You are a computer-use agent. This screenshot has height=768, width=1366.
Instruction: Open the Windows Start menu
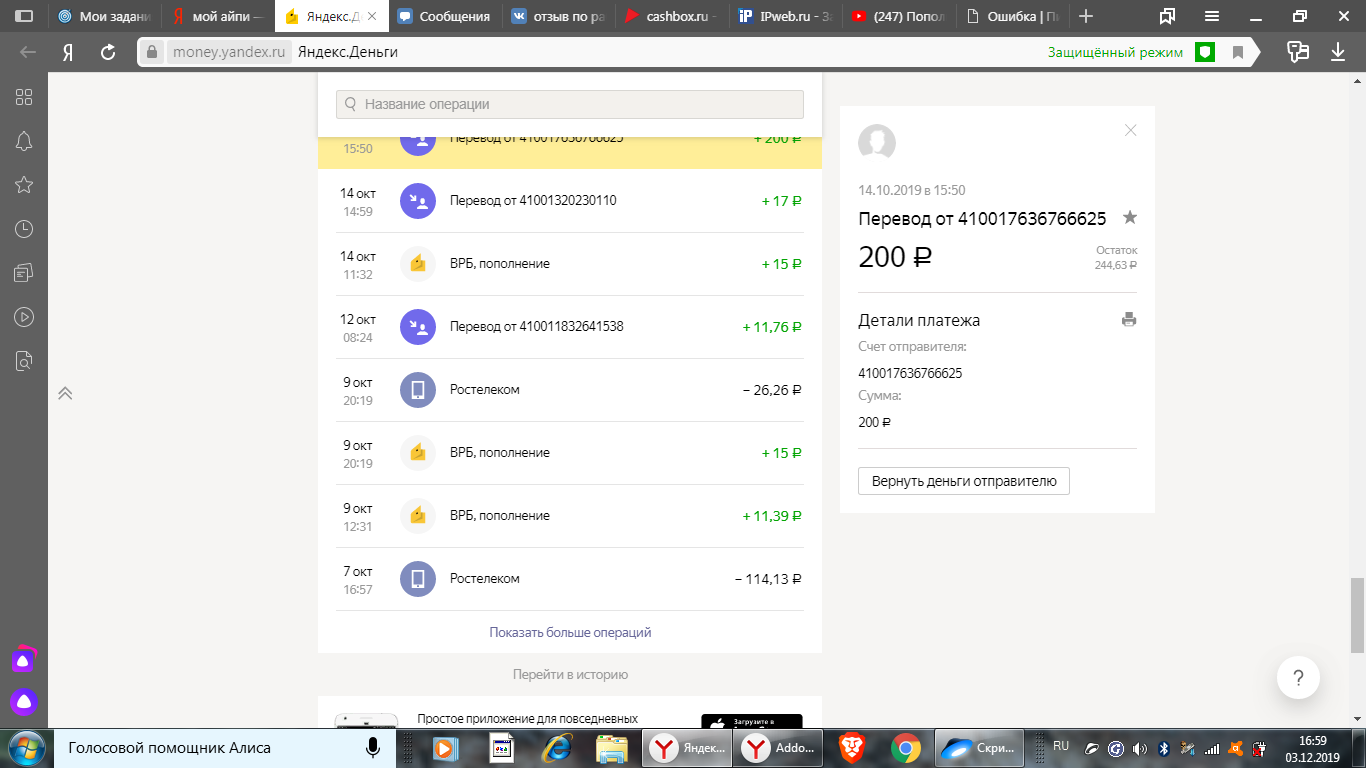point(25,747)
